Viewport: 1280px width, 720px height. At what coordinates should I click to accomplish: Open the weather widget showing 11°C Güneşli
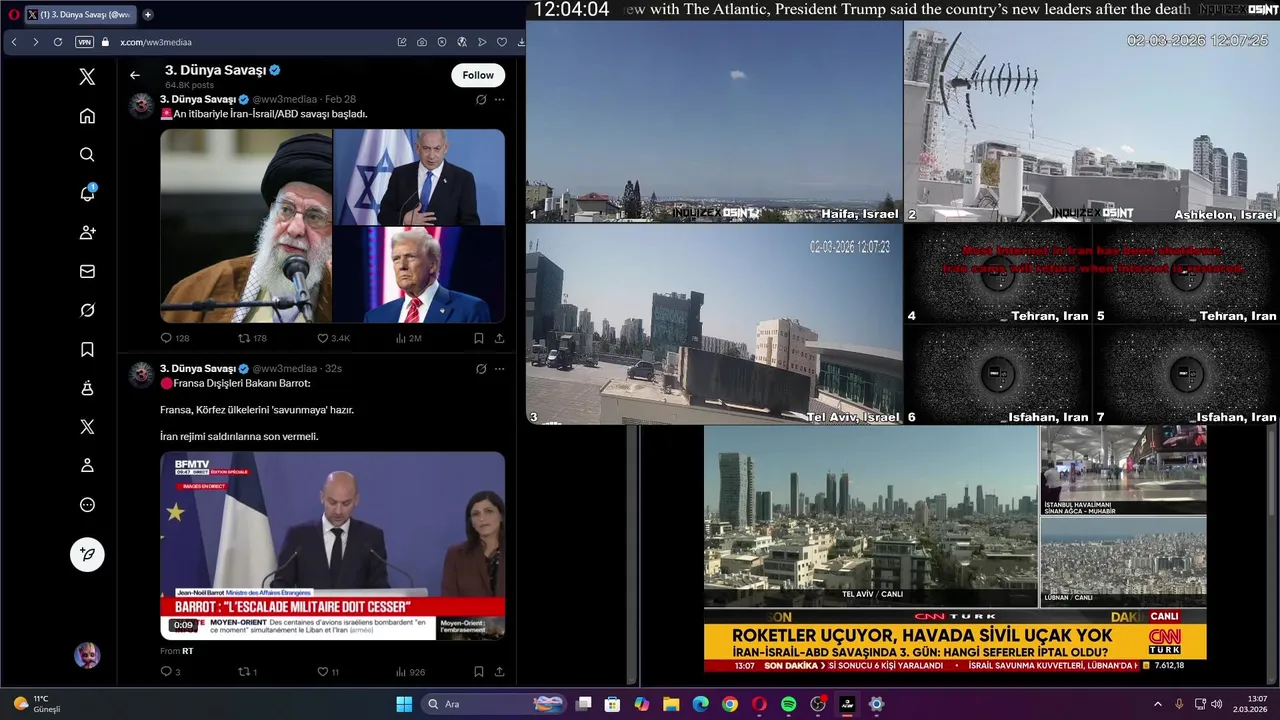pyautogui.click(x=37, y=704)
